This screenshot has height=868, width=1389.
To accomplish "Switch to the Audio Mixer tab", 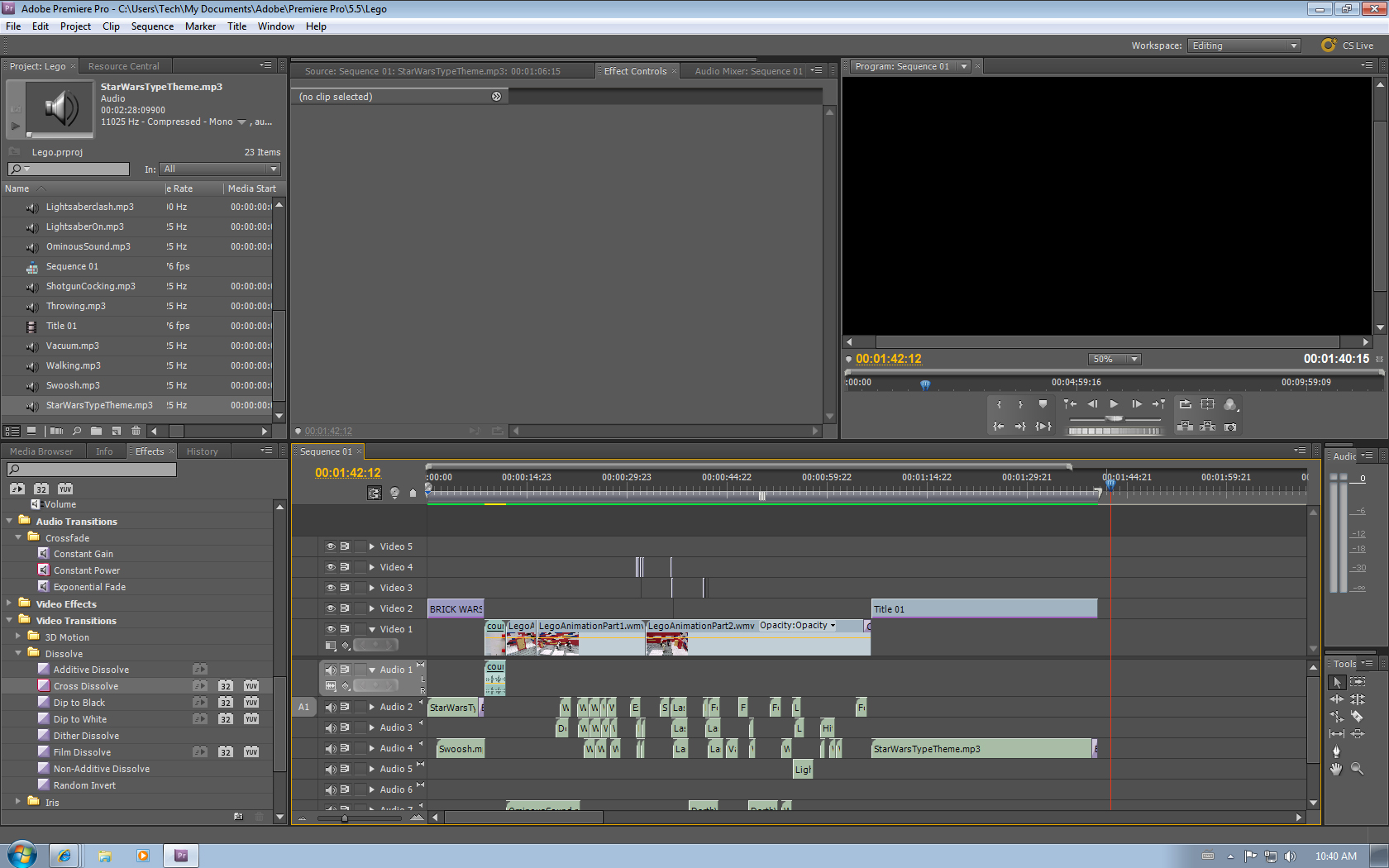I will tap(748, 71).
